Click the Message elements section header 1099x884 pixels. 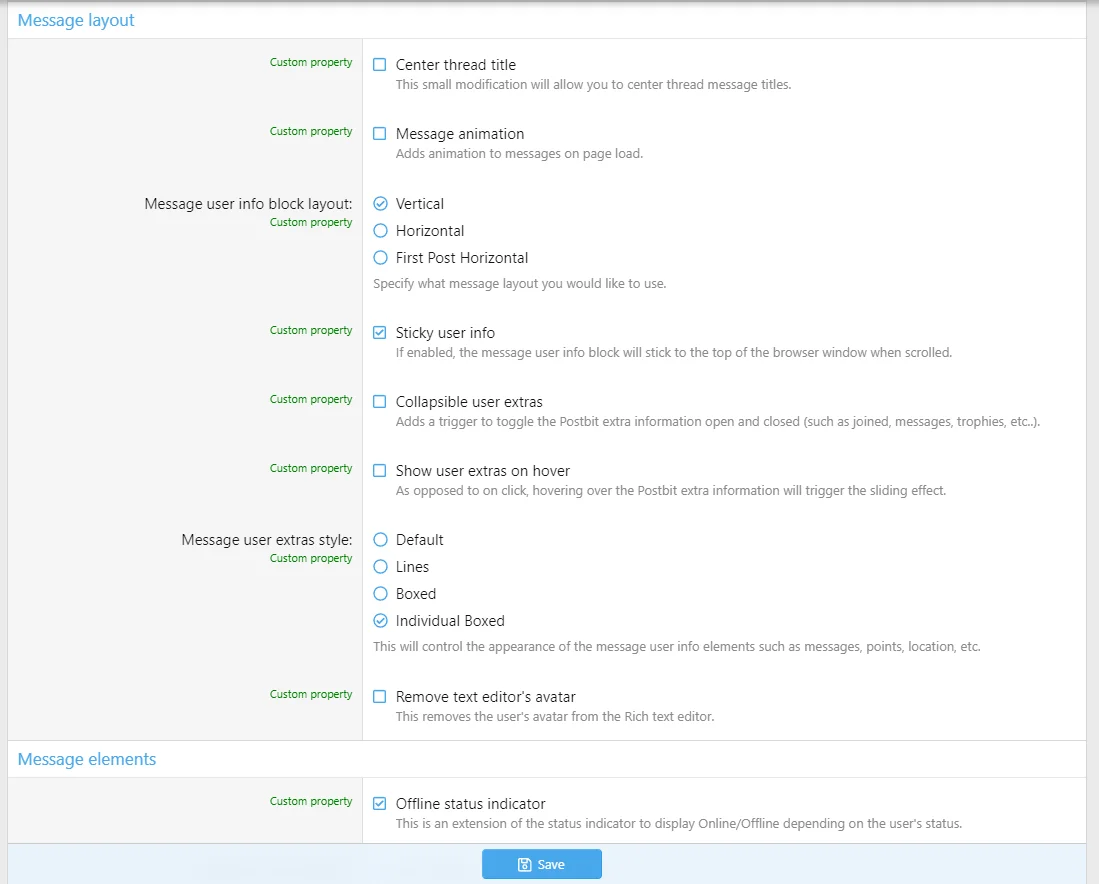(87, 759)
